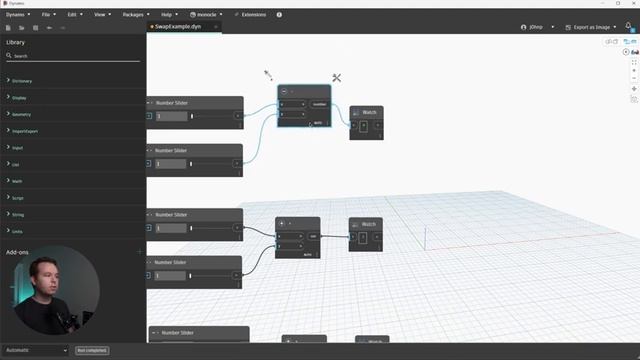Click the monocle globe icon in menu bar
The image size is (640, 360).
click(193, 15)
